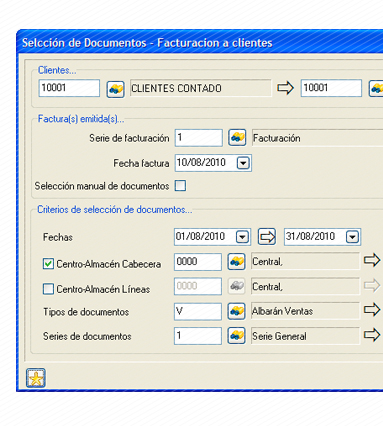
Task: Click the star favorites icon at bottom
Action: pos(36,378)
